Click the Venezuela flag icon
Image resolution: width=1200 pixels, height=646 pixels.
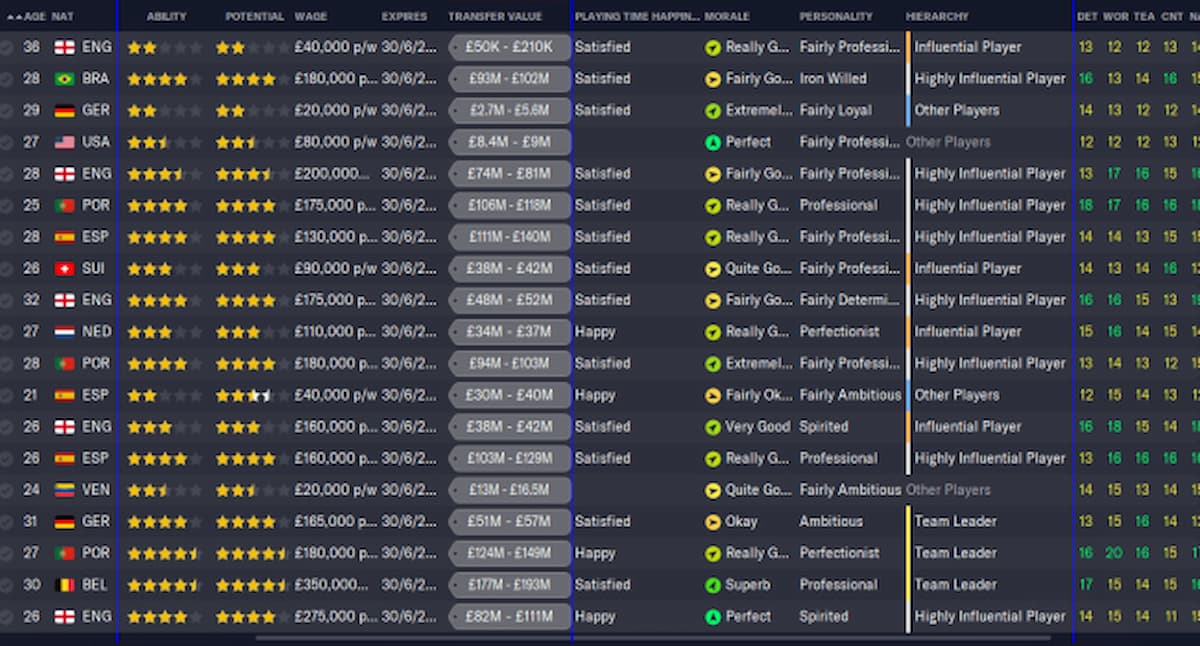63,489
